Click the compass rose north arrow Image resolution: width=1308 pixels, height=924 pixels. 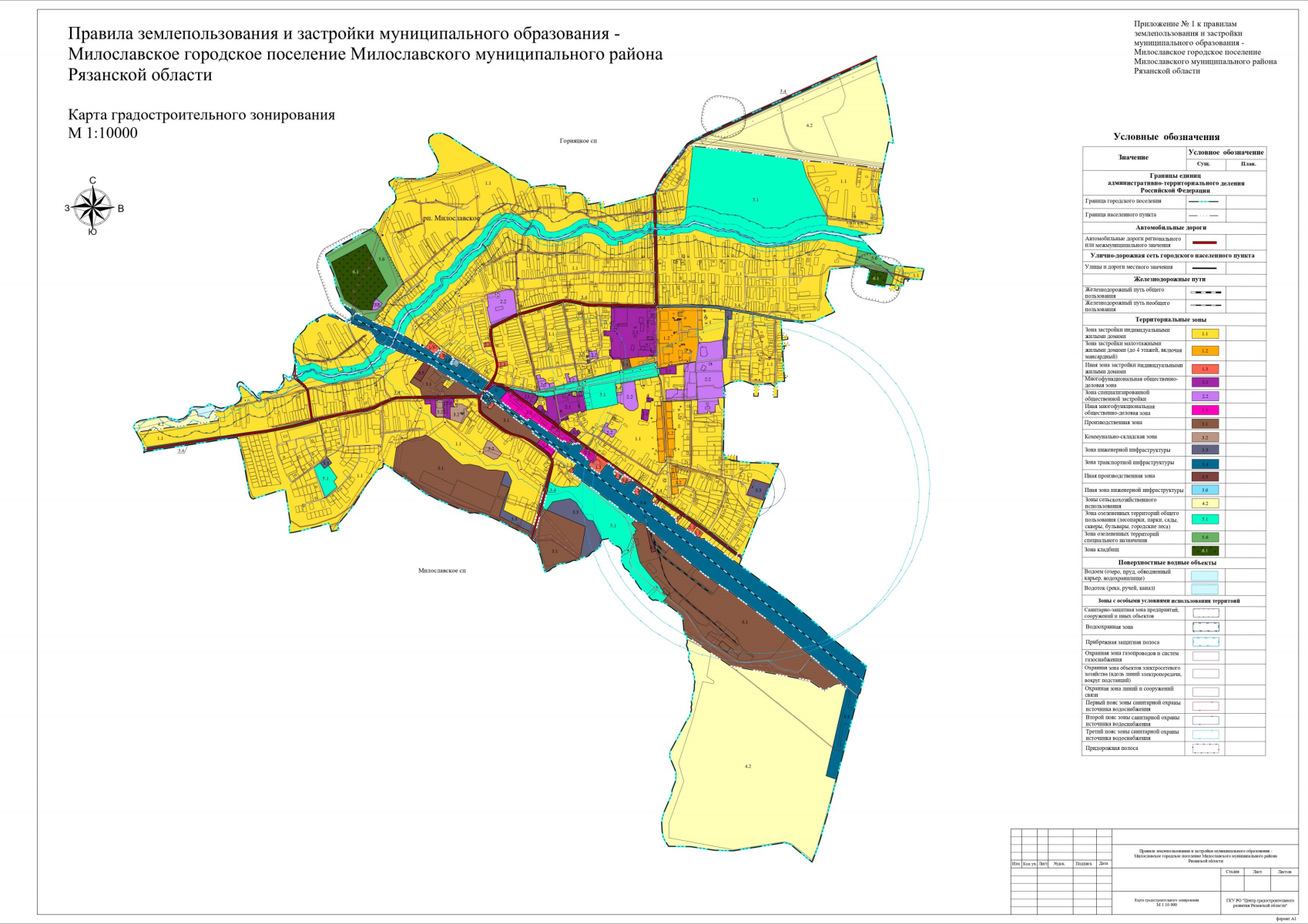92,191
